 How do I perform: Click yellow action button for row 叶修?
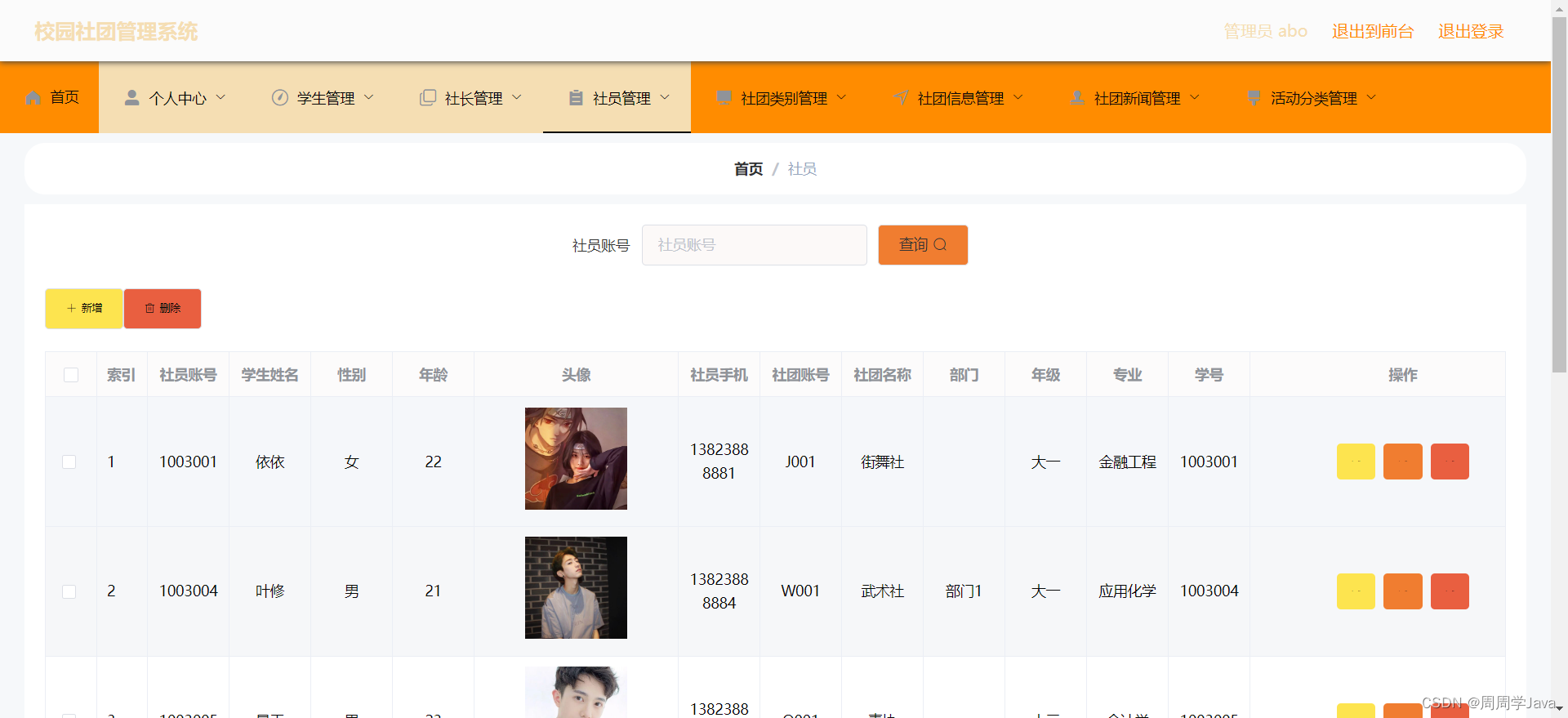tap(1356, 591)
